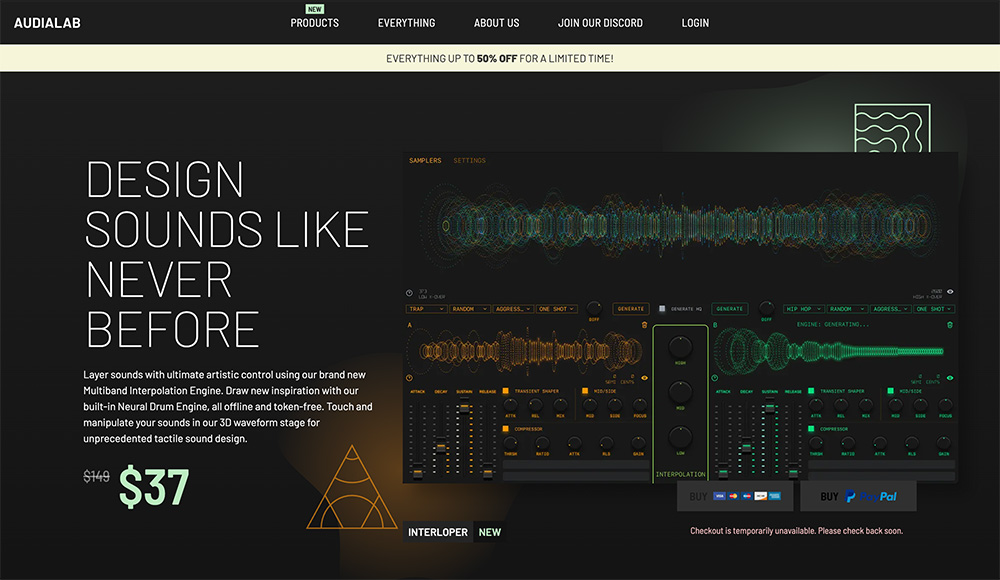Toggle sampler A's orange eye icon
Image resolution: width=1000 pixels, height=580 pixels.
[644, 378]
